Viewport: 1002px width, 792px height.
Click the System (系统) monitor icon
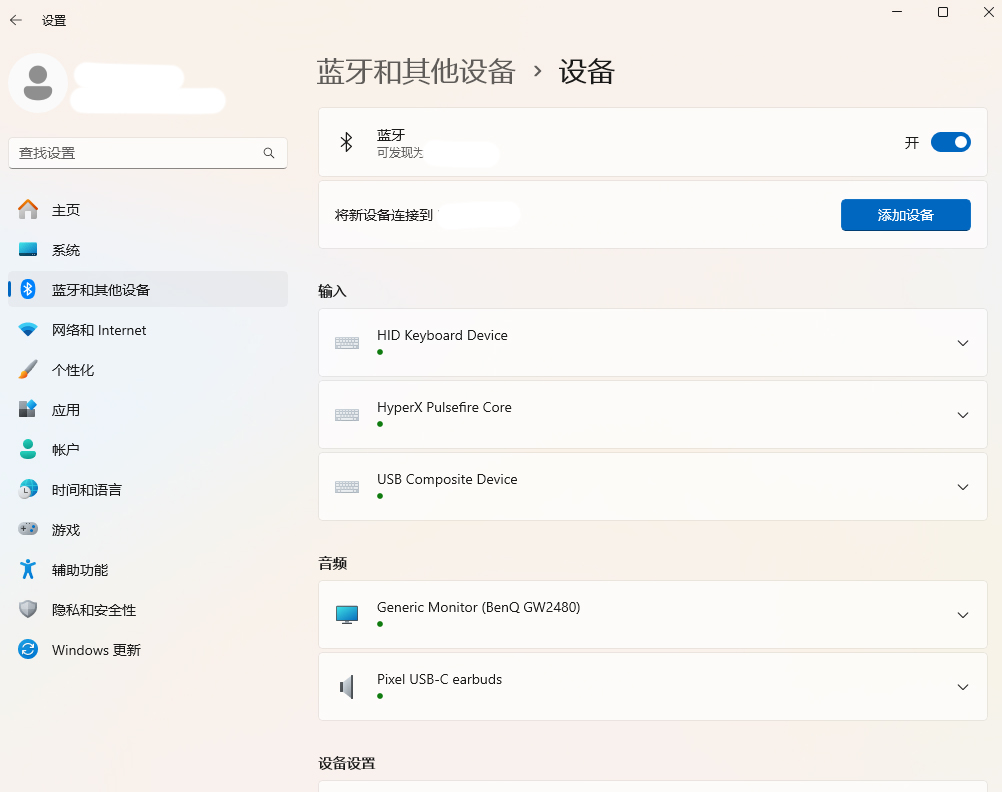coord(28,250)
